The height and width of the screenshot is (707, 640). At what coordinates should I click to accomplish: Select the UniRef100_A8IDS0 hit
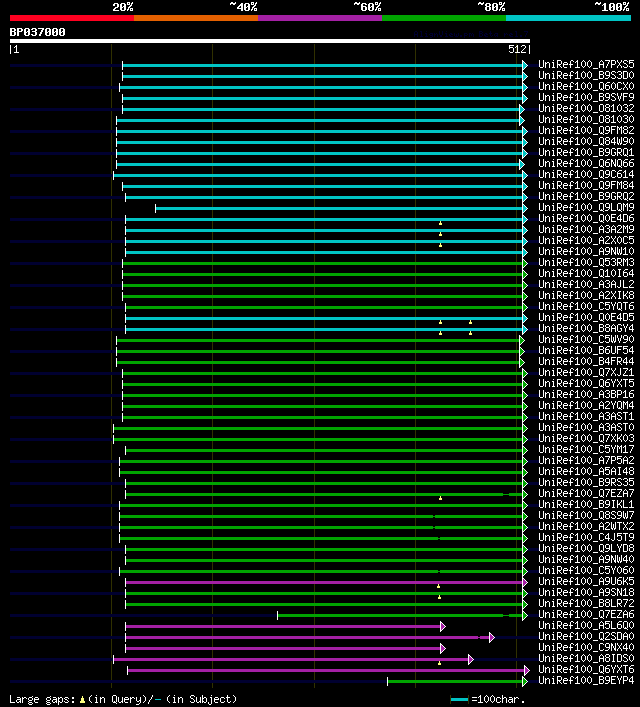point(586,658)
